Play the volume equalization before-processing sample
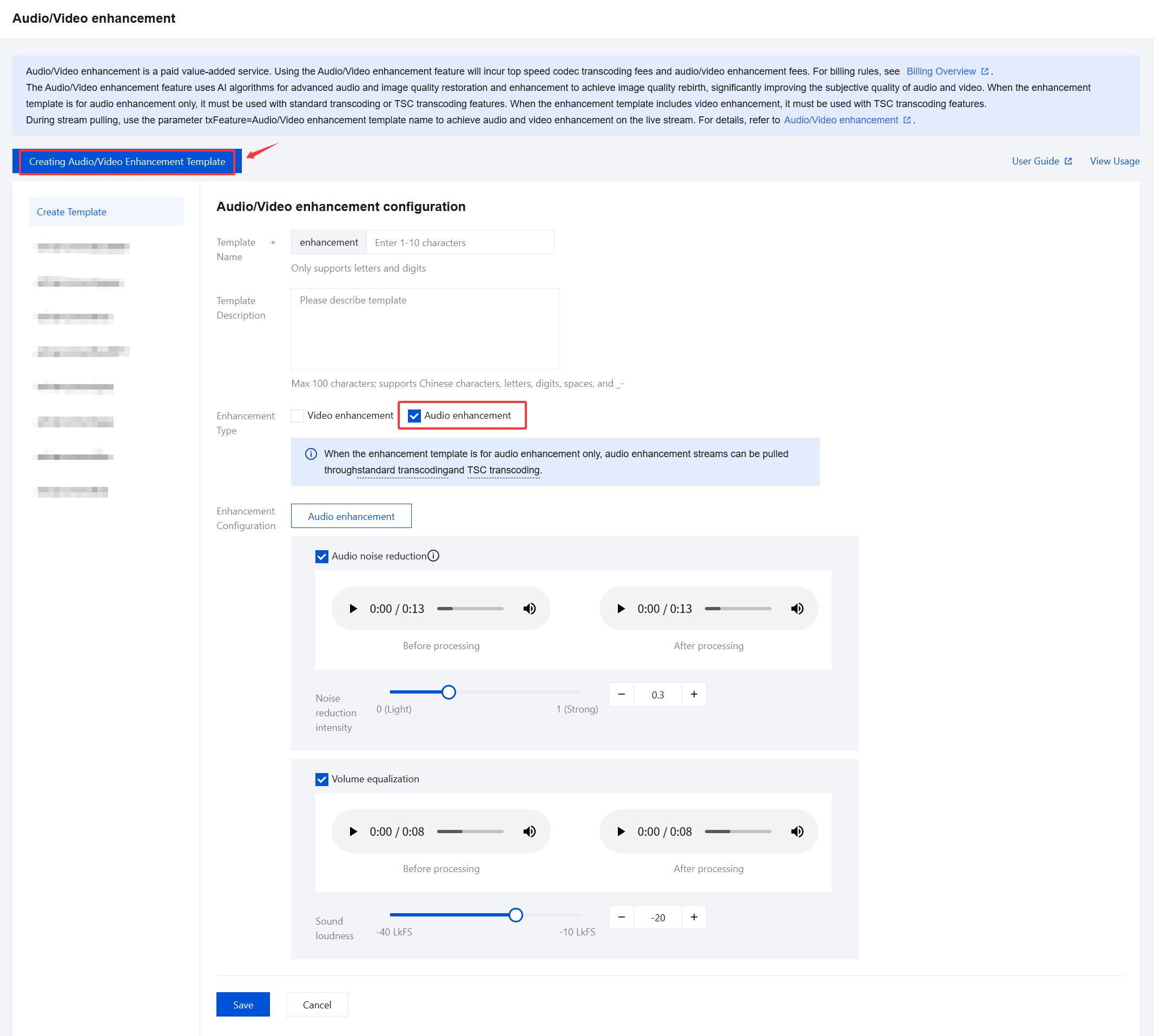 (x=353, y=831)
